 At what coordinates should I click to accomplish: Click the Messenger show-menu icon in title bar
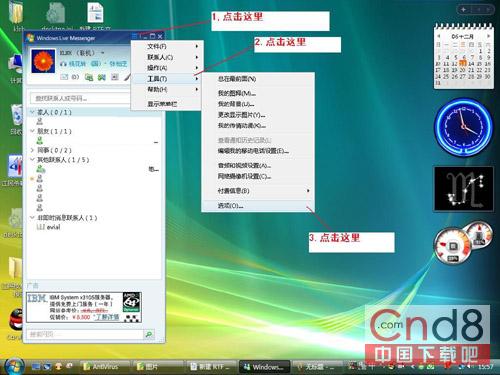[134, 36]
